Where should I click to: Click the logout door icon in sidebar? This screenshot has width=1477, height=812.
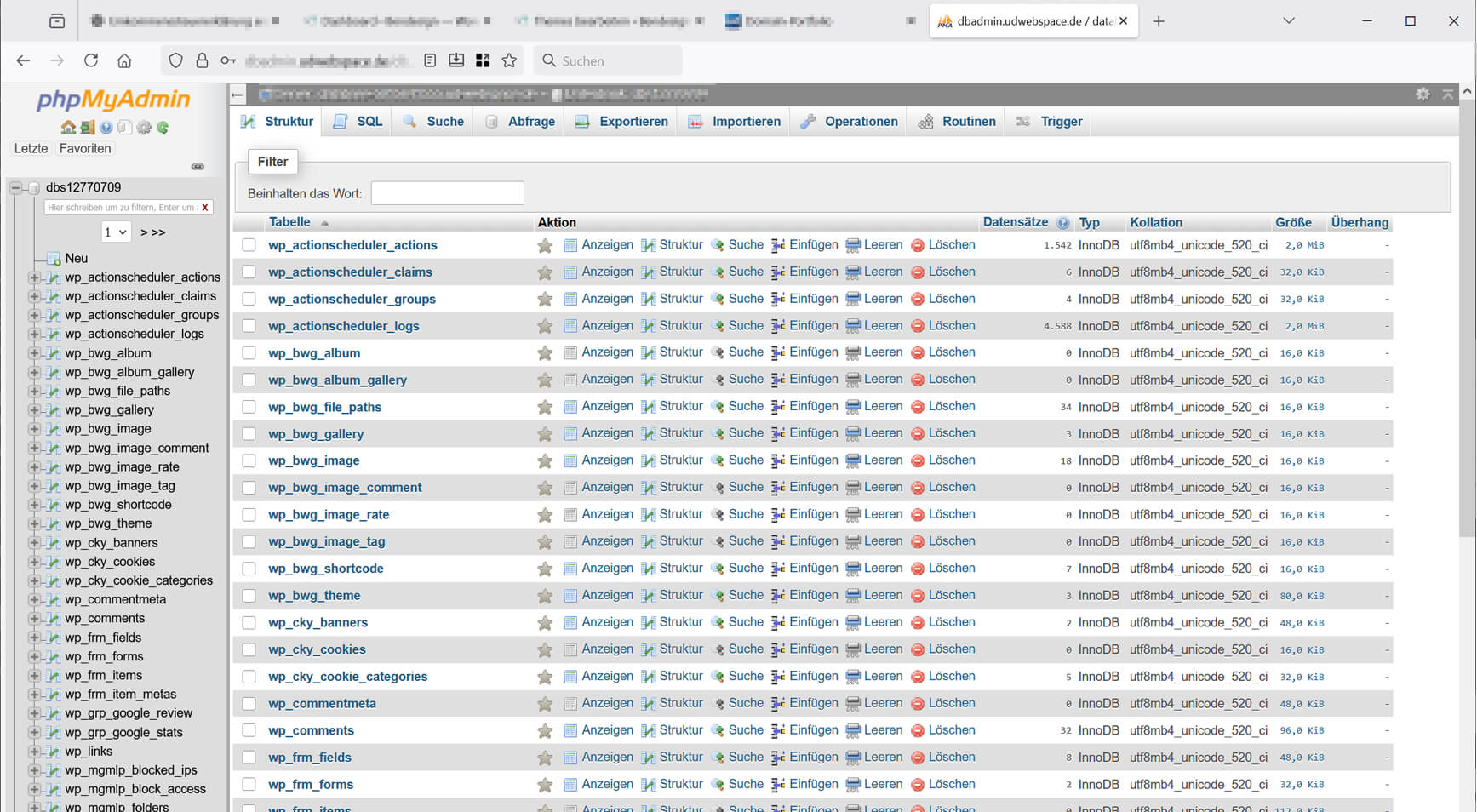coord(87,128)
